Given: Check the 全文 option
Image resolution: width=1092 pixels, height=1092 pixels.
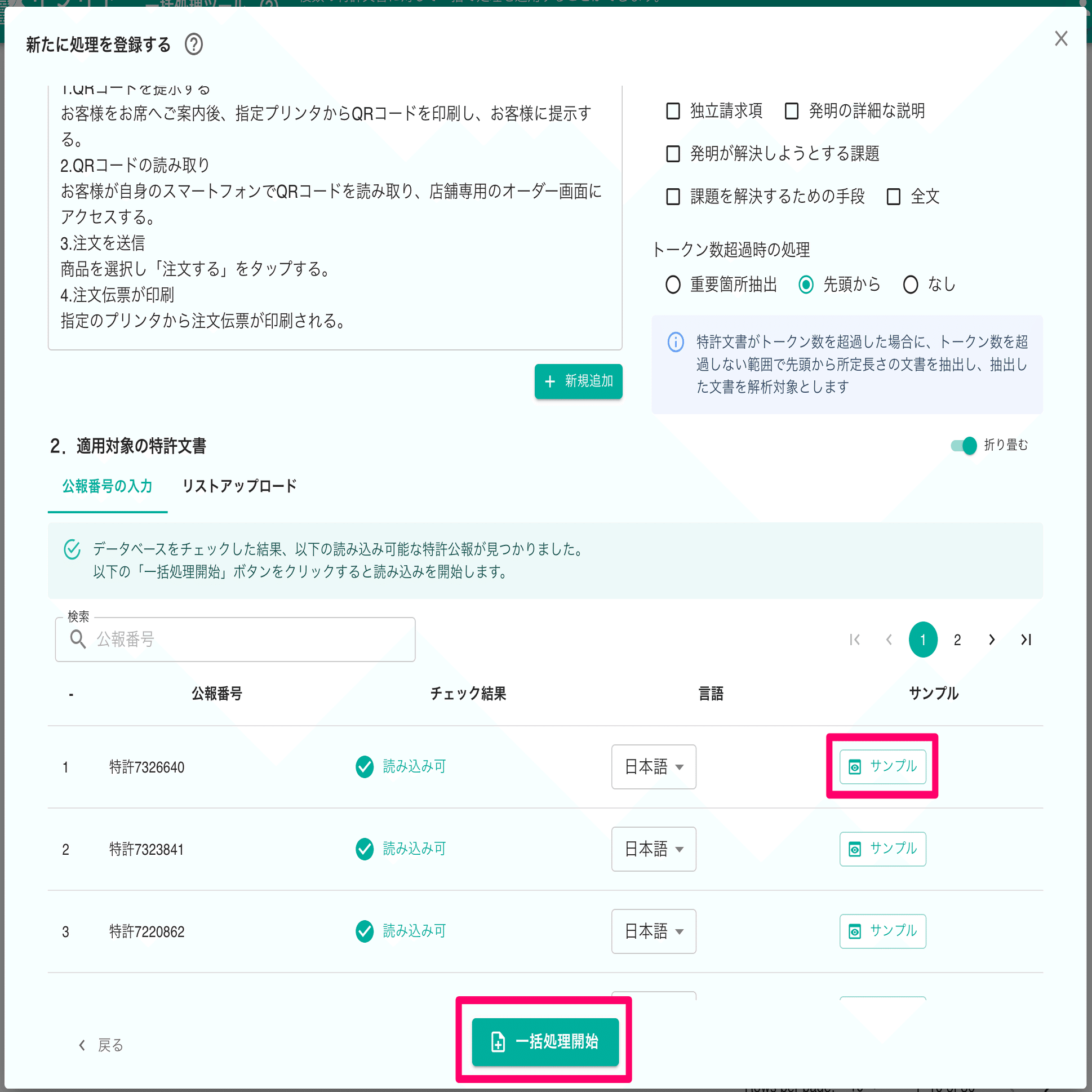Looking at the screenshot, I should pyautogui.click(x=893, y=196).
